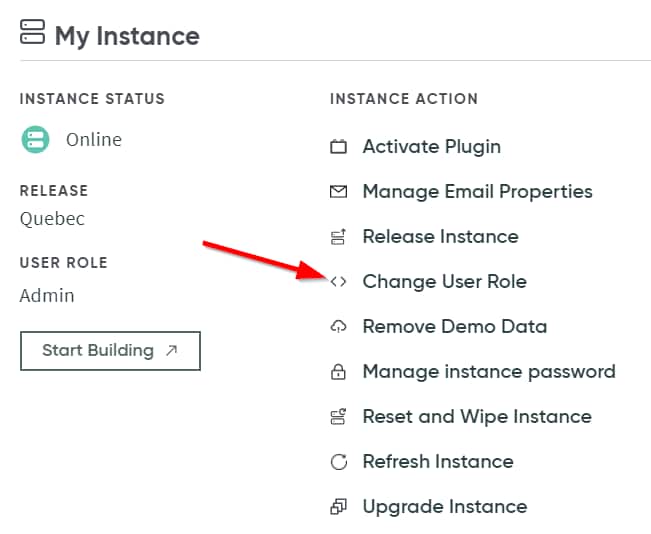The image size is (651, 534).
Task: Select Reset and Wipe Instance
Action: click(x=476, y=417)
